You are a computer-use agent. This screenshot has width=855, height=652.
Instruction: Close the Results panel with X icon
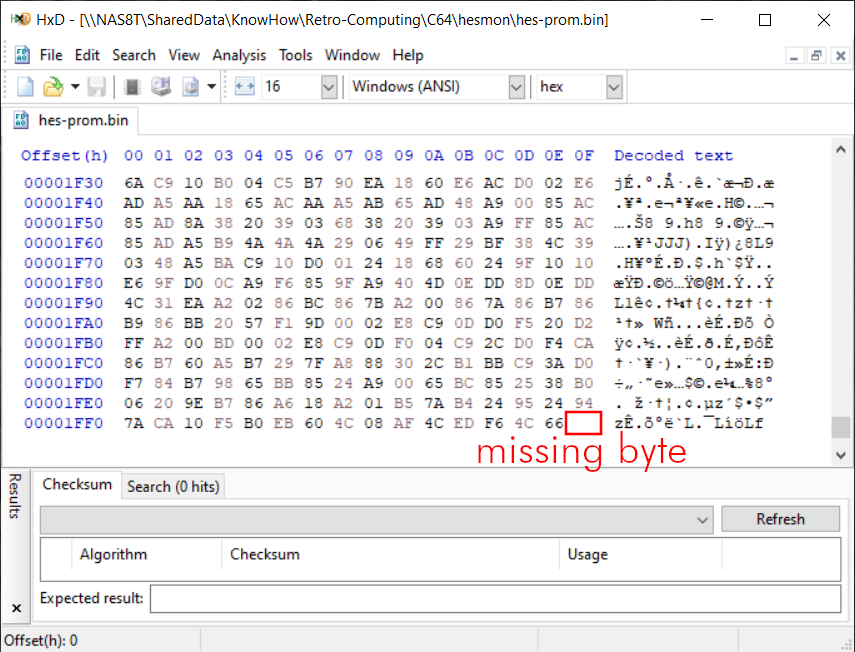[15, 607]
